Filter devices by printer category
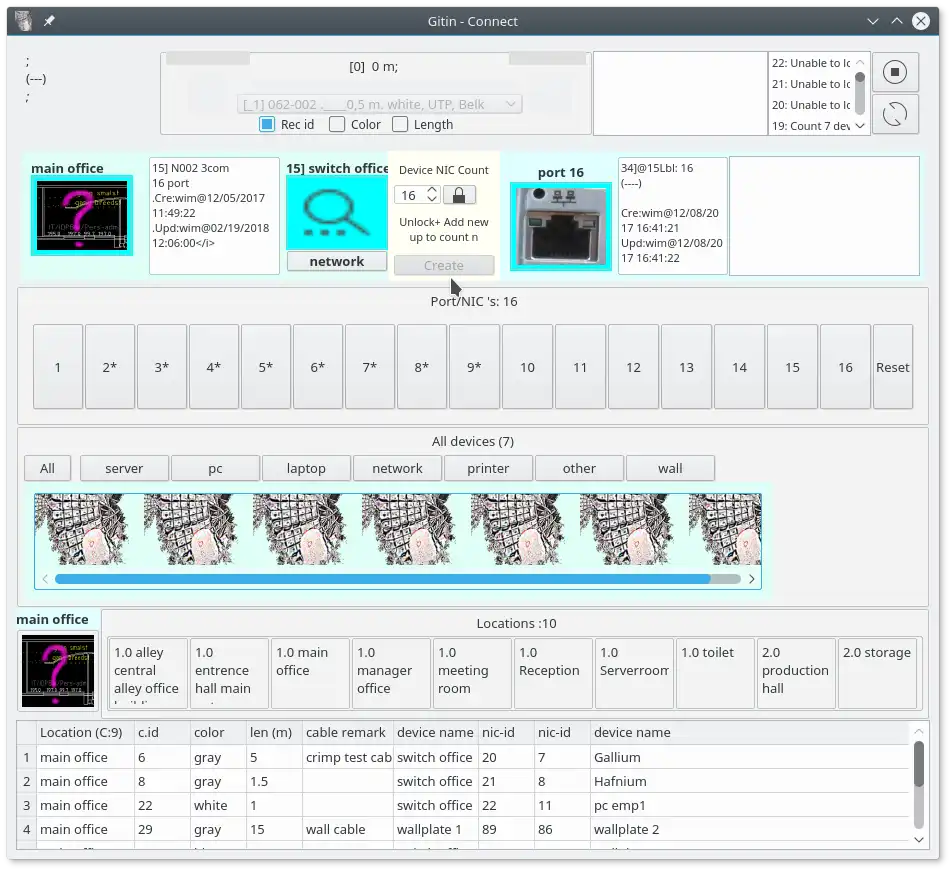This screenshot has height=872, width=952. tap(488, 468)
